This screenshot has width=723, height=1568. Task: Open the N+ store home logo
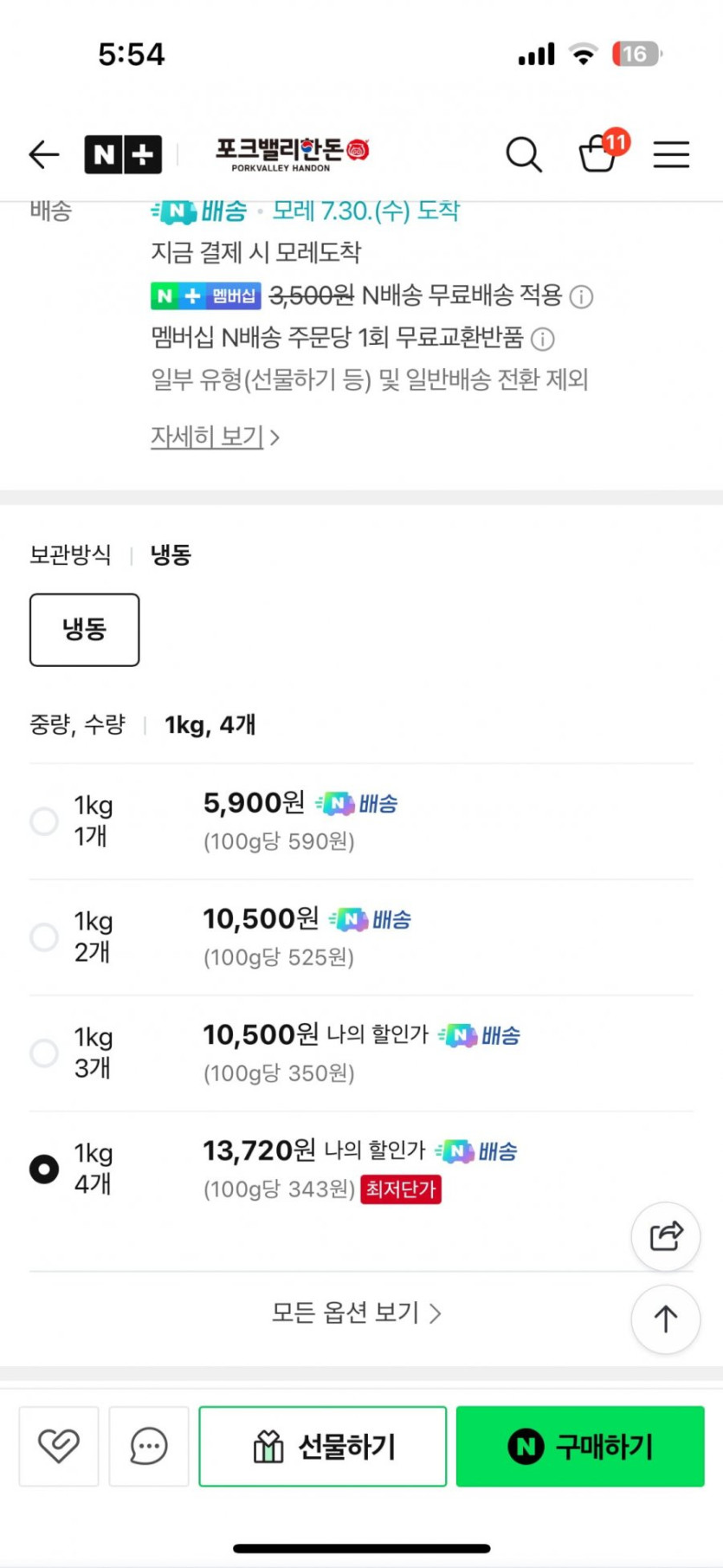tap(123, 155)
